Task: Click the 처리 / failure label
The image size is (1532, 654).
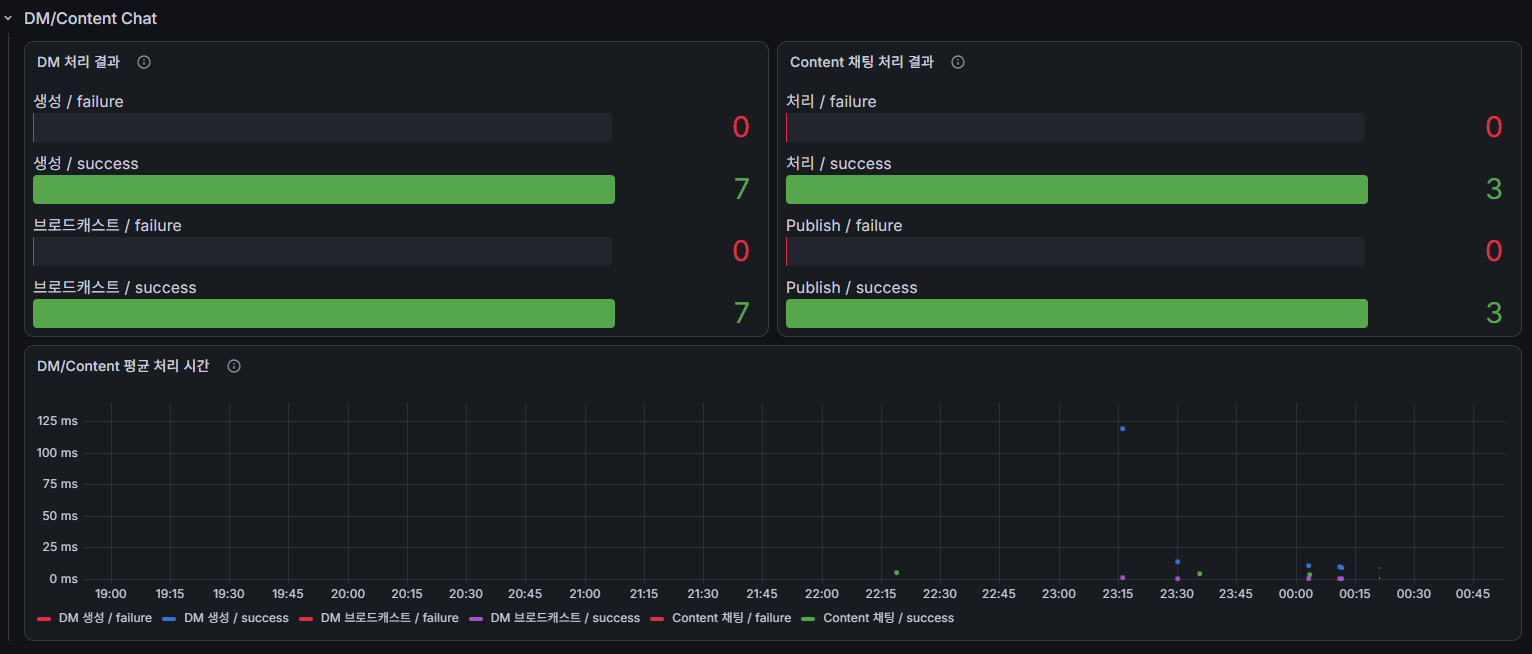Action: 831,102
